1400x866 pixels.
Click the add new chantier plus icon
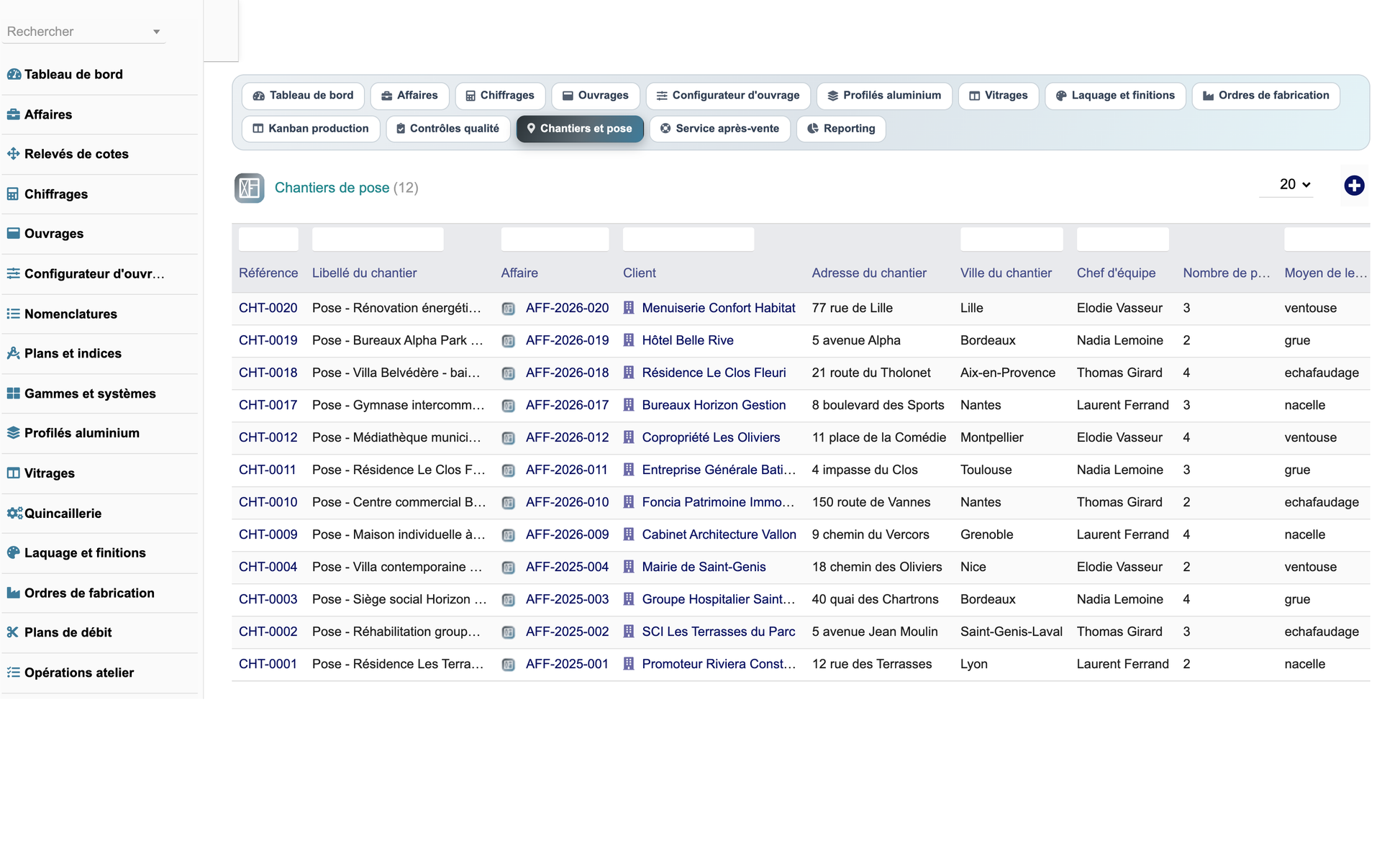point(1354,186)
